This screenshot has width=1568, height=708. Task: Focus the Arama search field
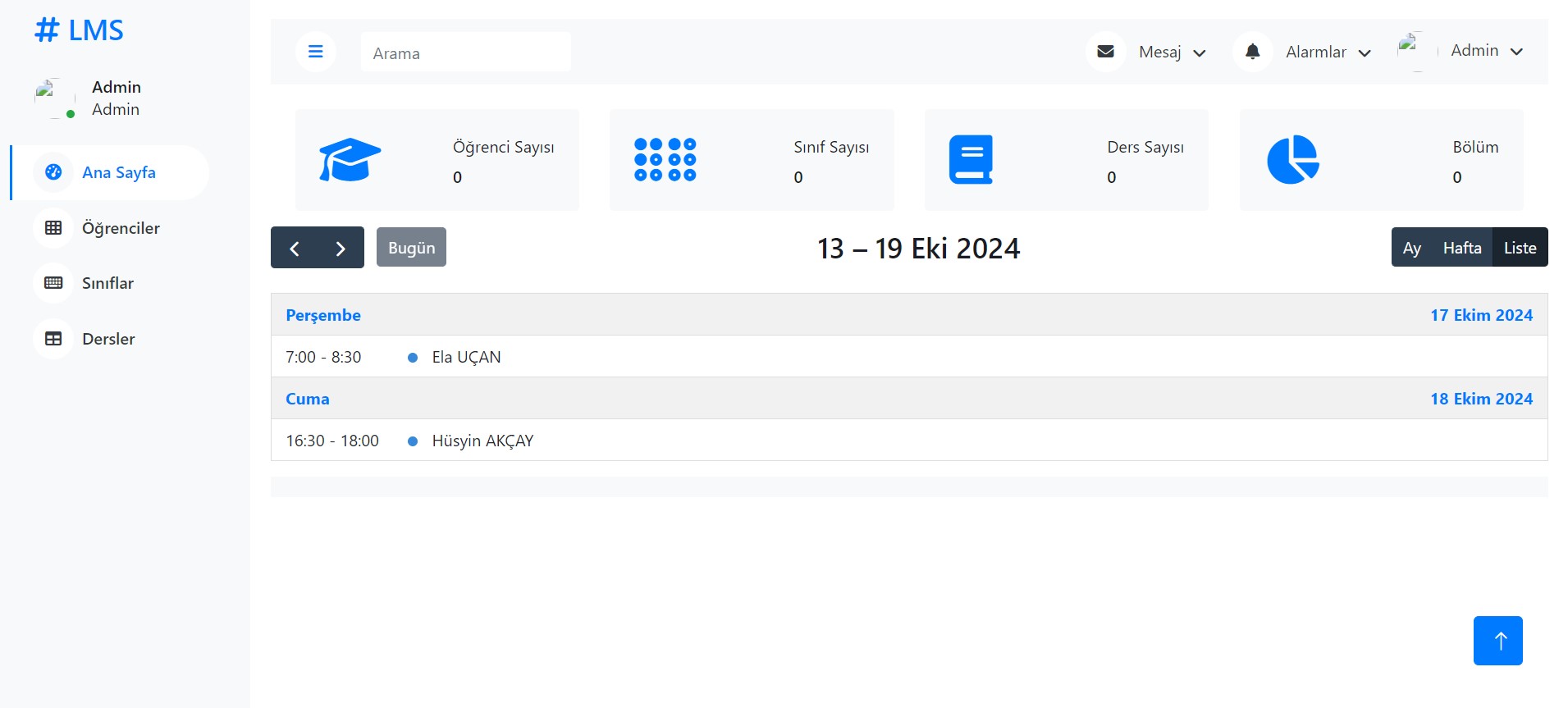[x=465, y=53]
